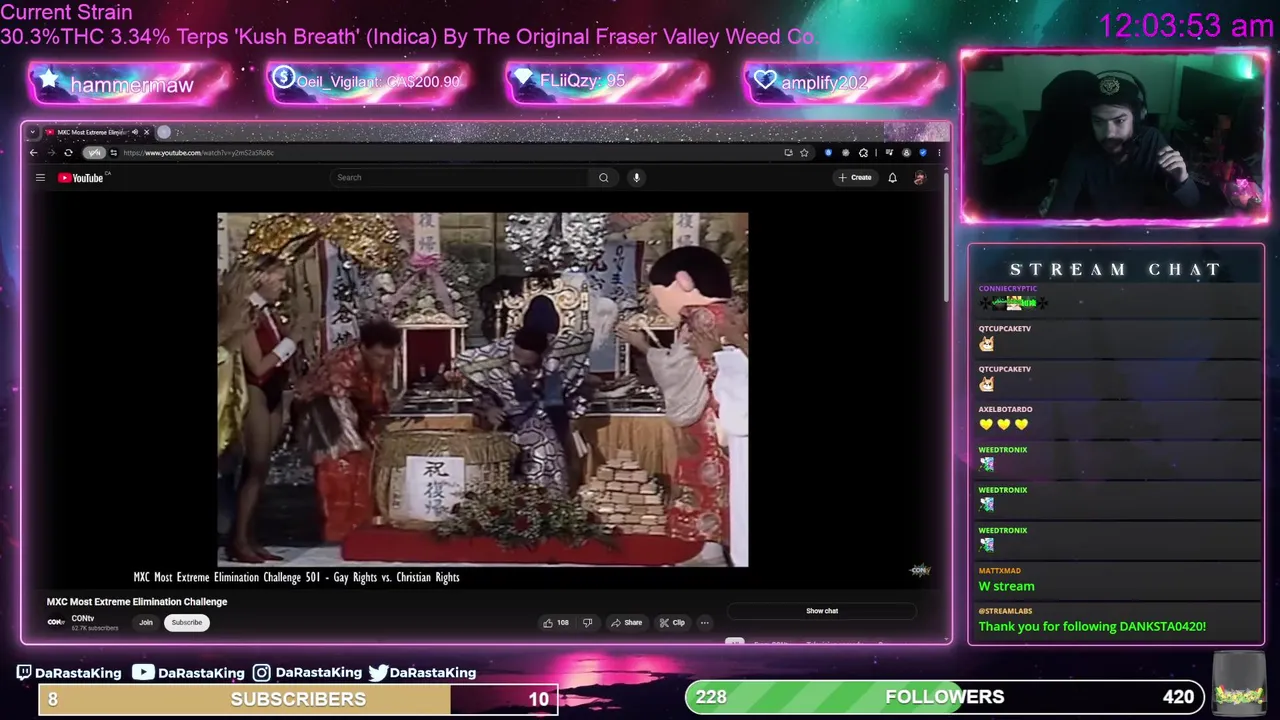
Task: Click the video title MXC Most Extreme Elimination Challenge
Action: (x=137, y=602)
